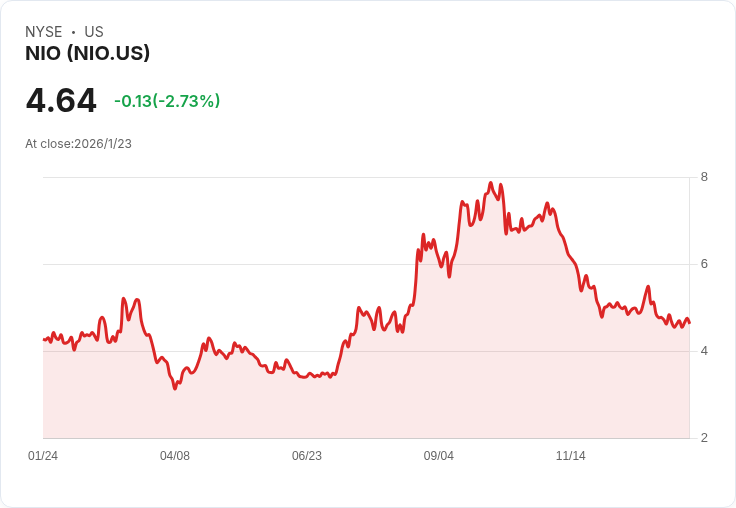736x508 pixels.
Task: Click the -0.13(-2.73%) price change text
Action: coord(167,101)
